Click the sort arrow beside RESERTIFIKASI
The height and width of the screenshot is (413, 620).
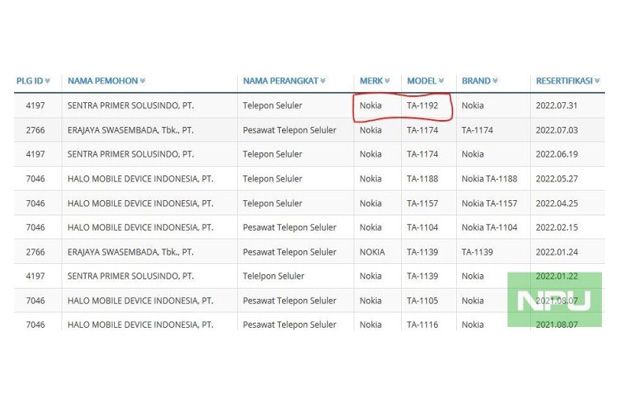tap(597, 81)
